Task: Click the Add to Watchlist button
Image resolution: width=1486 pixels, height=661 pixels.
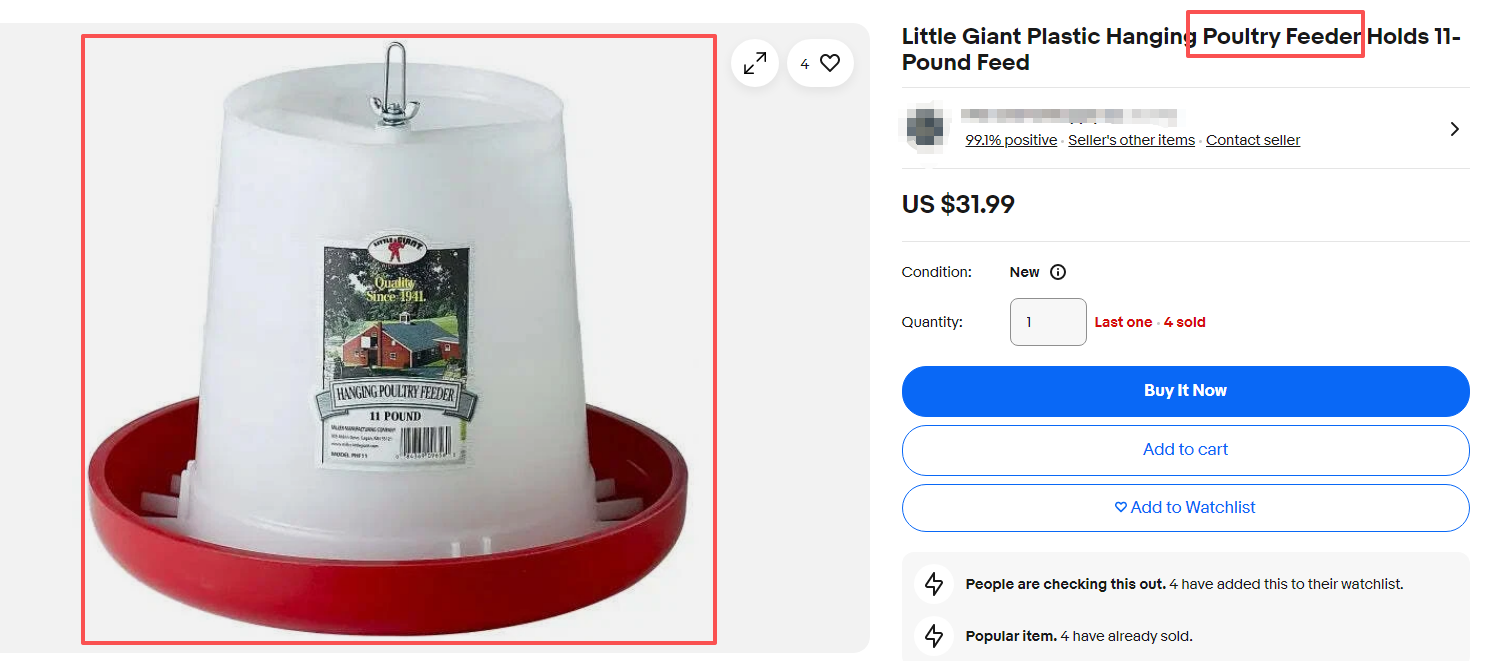Action: click(1185, 508)
